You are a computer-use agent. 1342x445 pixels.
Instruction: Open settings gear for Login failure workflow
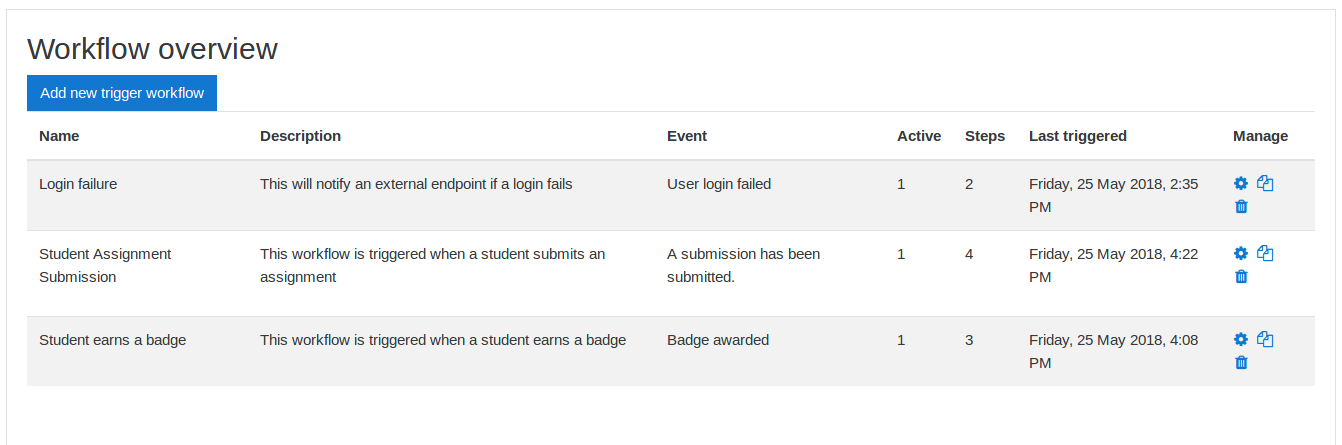click(x=1241, y=184)
